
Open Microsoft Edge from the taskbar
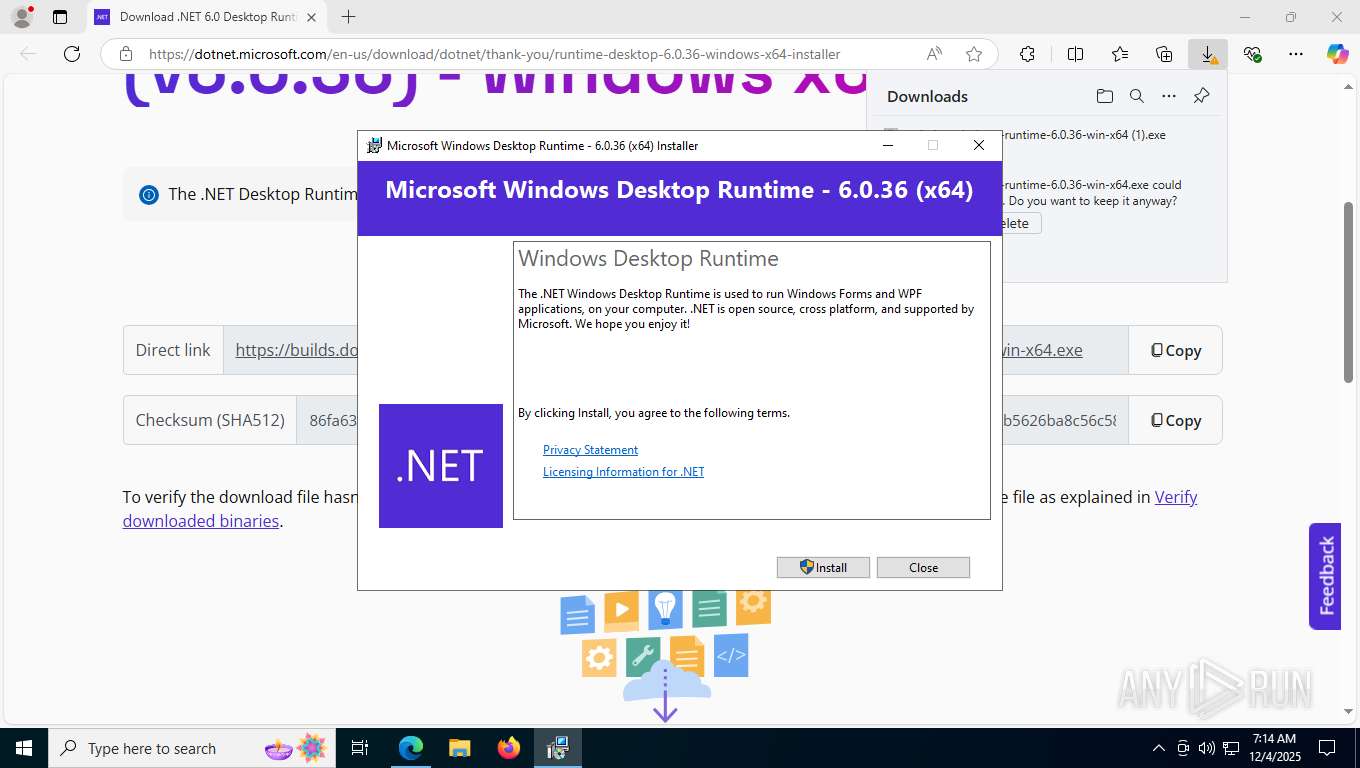[x=411, y=748]
